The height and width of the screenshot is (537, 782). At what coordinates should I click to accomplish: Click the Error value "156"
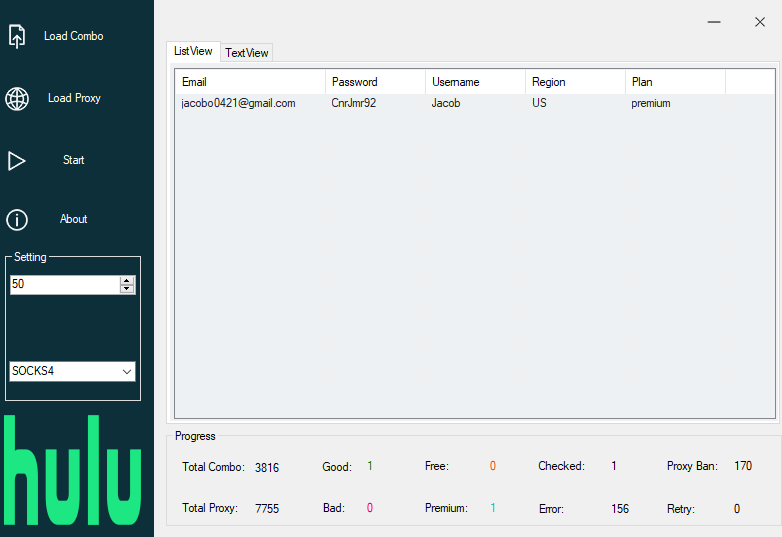620,509
